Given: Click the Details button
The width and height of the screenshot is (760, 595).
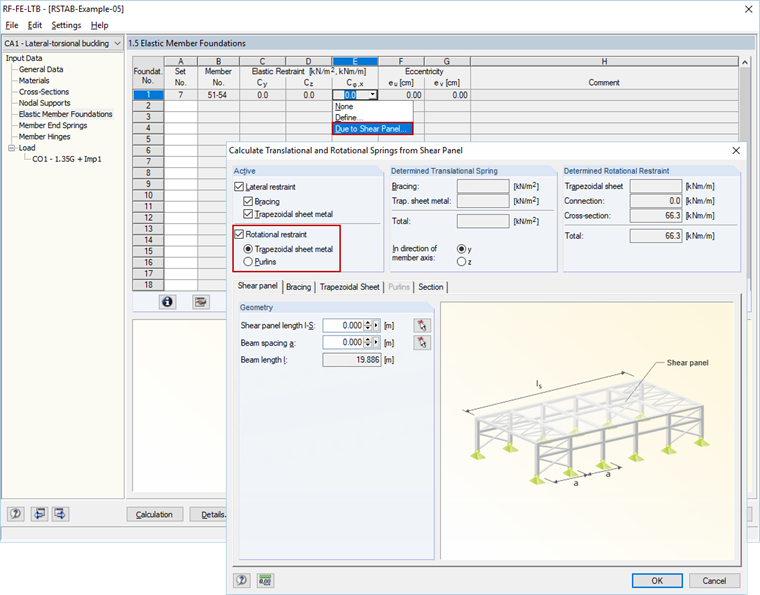Looking at the screenshot, I should [x=208, y=514].
